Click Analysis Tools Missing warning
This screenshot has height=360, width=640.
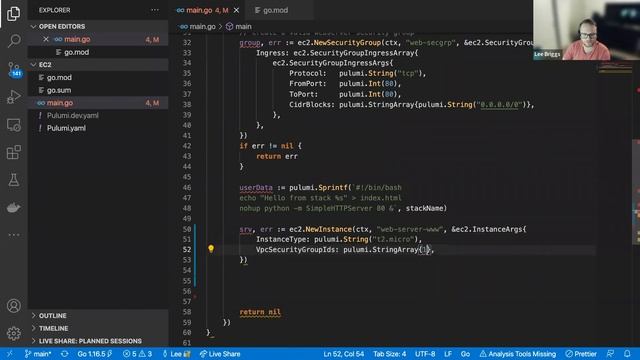(518, 354)
